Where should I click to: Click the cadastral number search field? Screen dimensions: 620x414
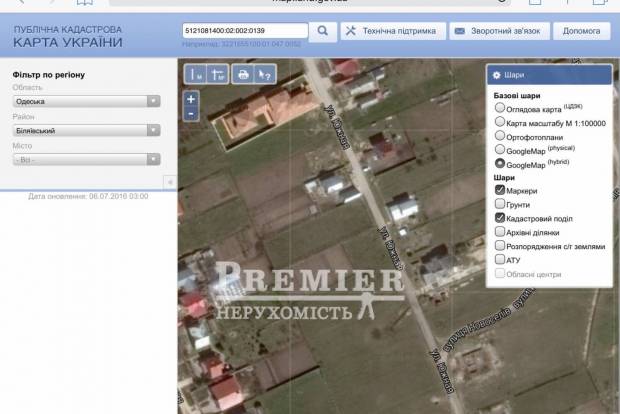[245, 31]
